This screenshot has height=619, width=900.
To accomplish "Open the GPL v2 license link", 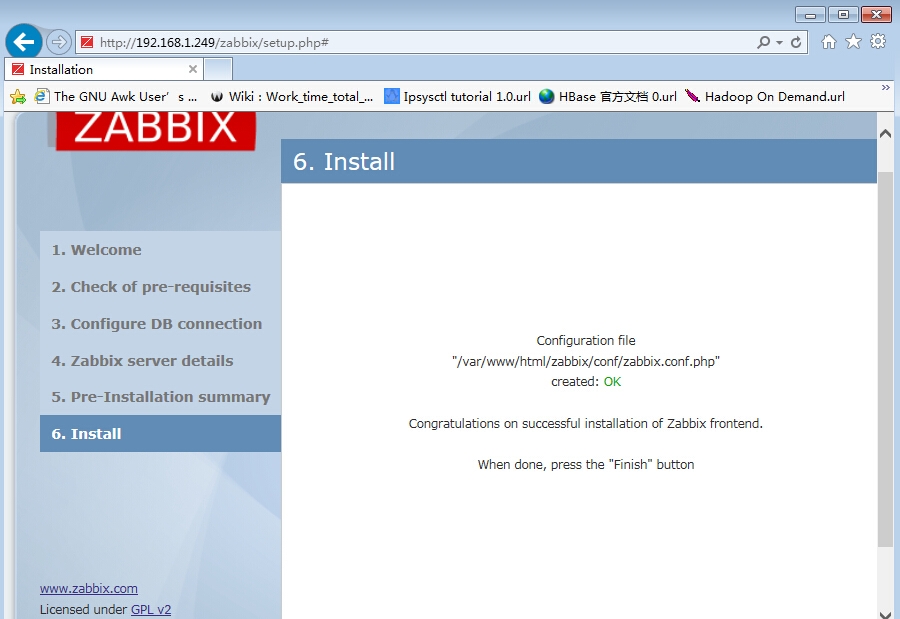I will tap(151, 609).
